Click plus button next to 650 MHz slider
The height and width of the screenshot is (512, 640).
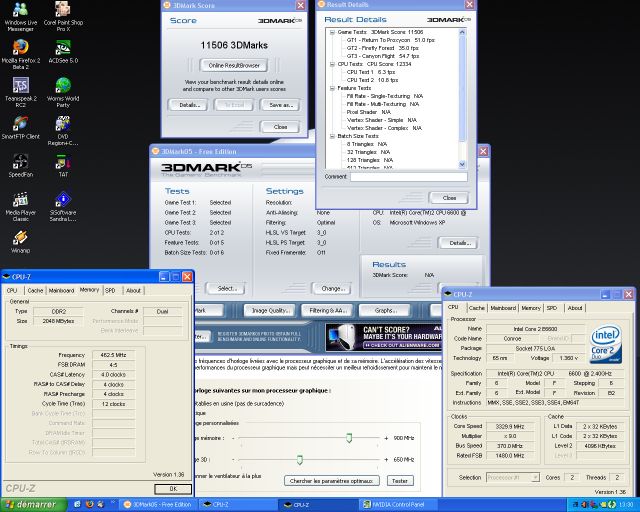click(386, 460)
